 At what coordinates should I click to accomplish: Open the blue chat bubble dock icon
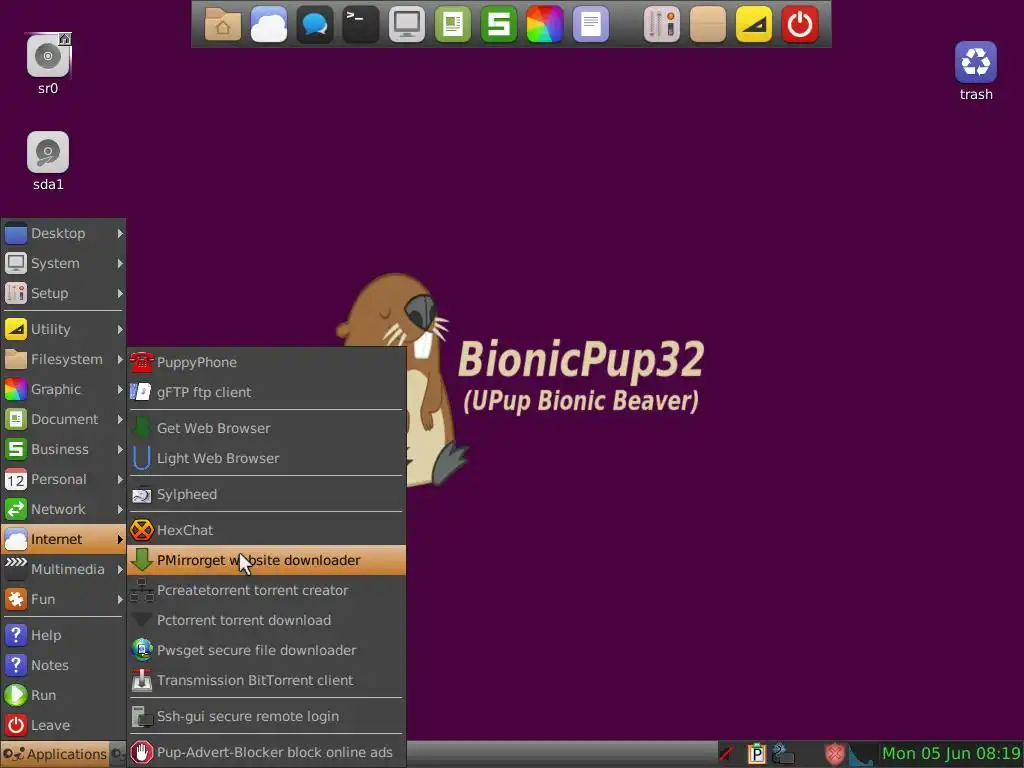point(315,24)
